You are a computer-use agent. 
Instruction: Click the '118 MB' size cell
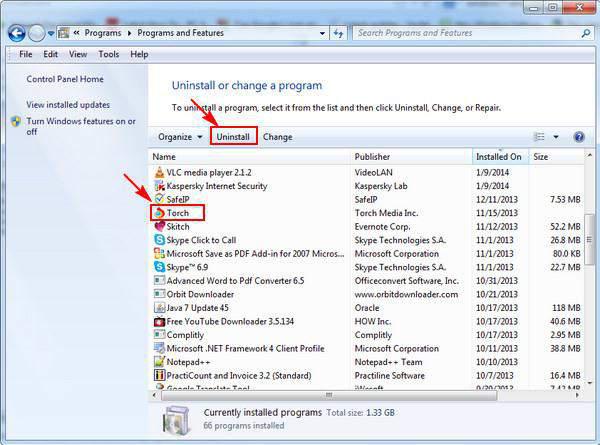click(x=566, y=308)
